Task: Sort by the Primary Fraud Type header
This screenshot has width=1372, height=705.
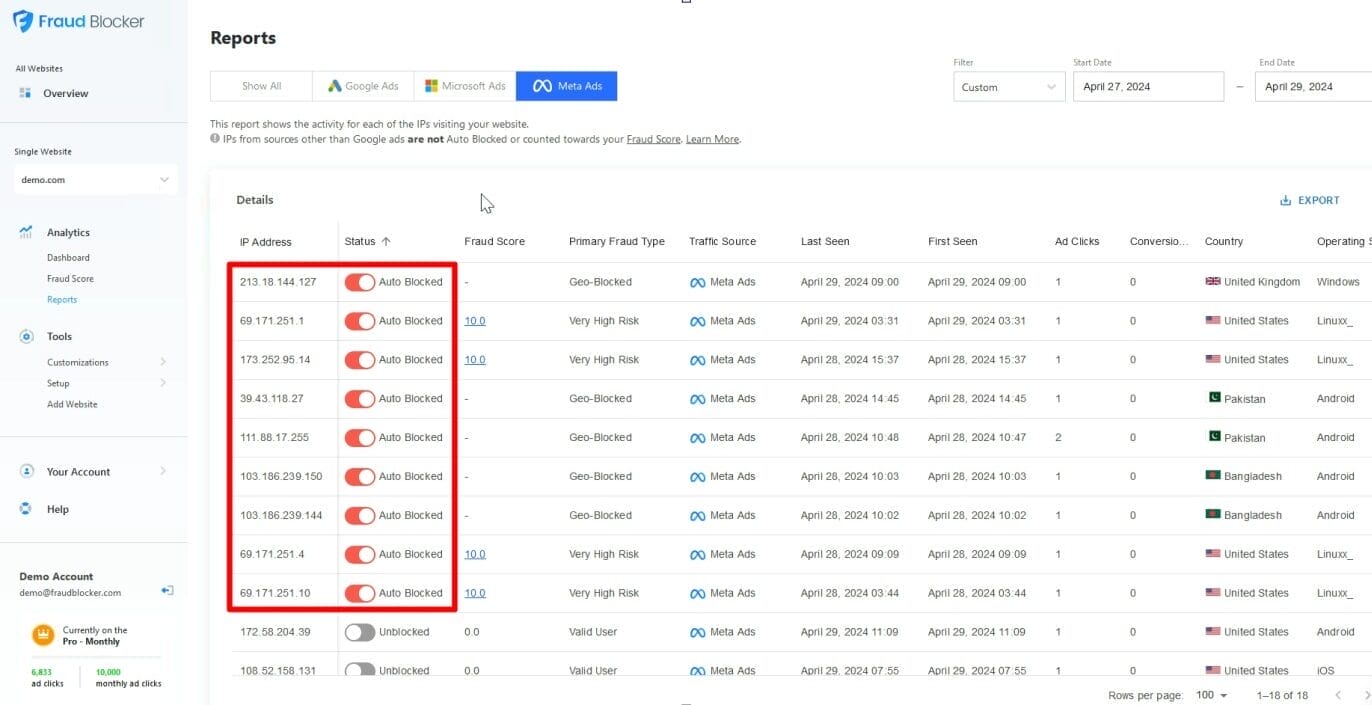Action: [617, 241]
